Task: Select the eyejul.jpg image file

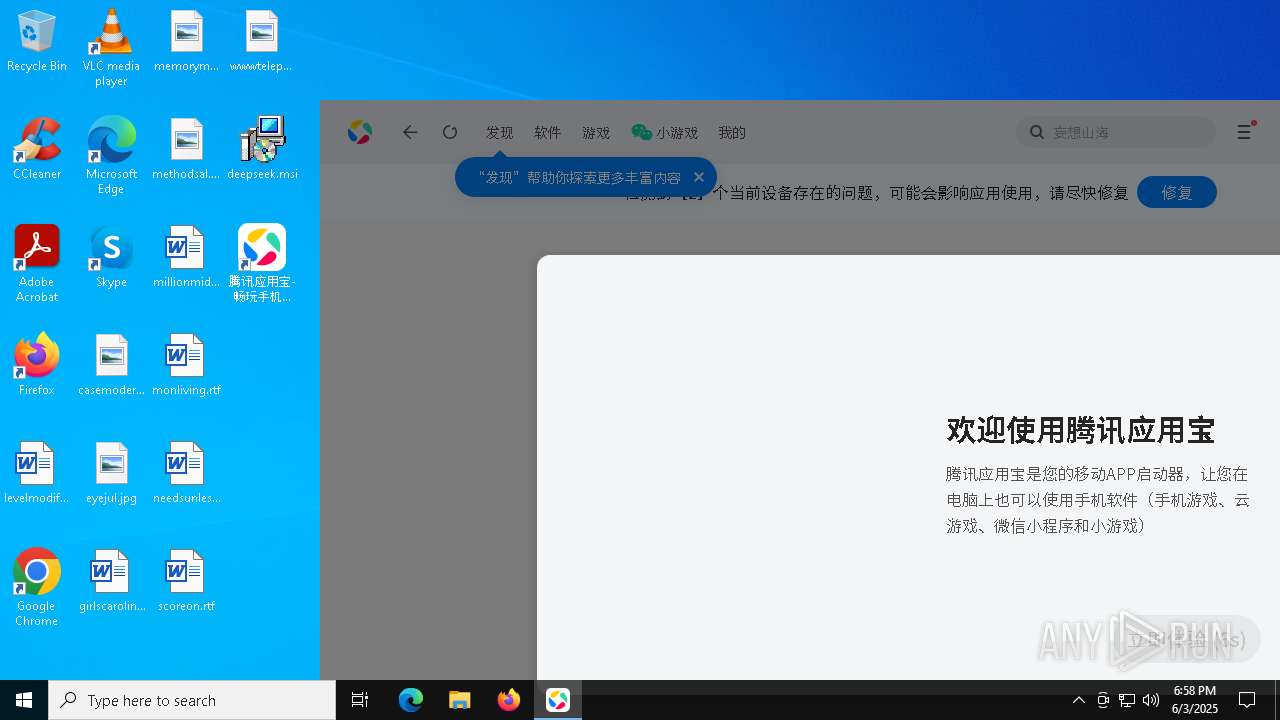Action: point(111,472)
